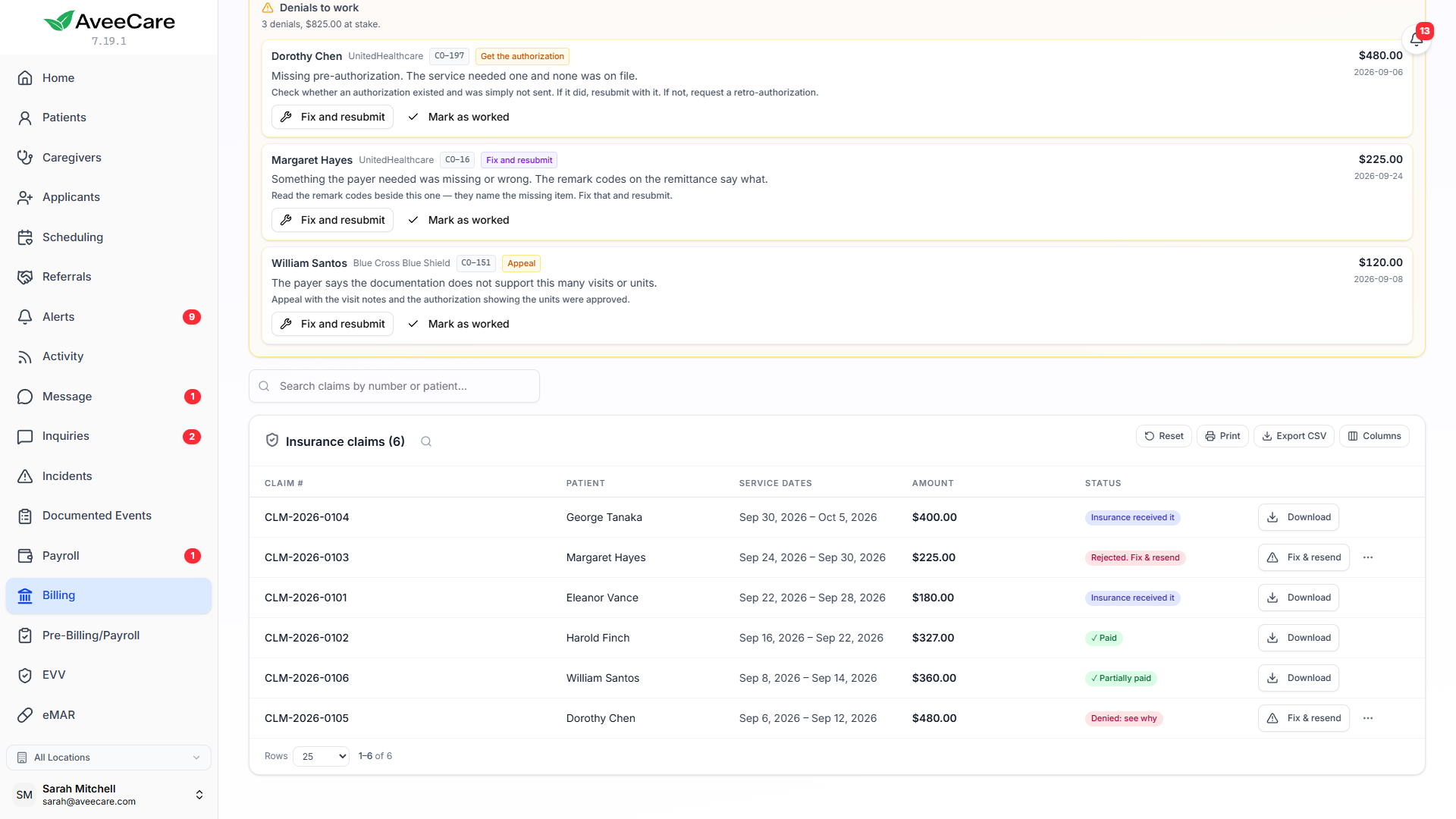
Task: Click the Applicants person-plus icon
Action: [25, 197]
